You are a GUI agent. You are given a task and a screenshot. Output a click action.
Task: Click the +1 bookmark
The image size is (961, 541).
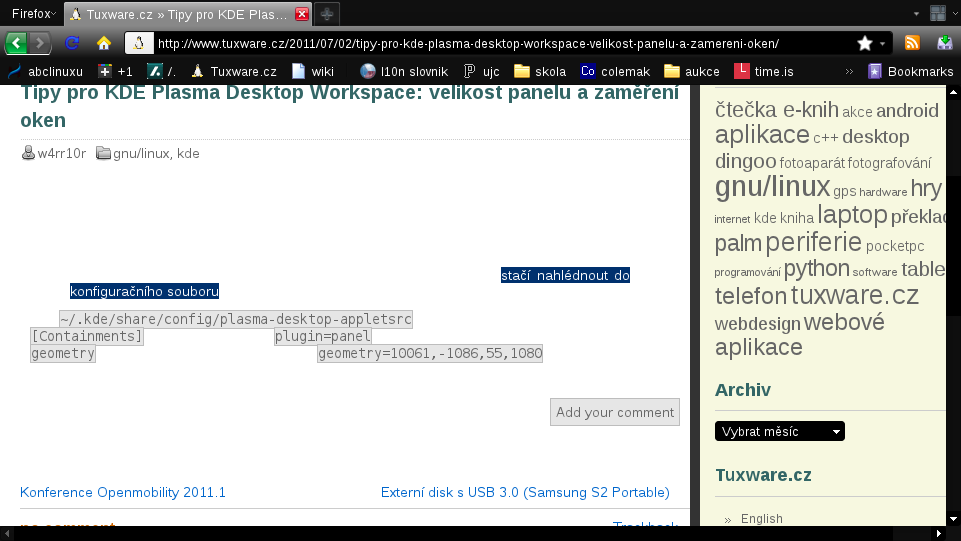click(115, 72)
